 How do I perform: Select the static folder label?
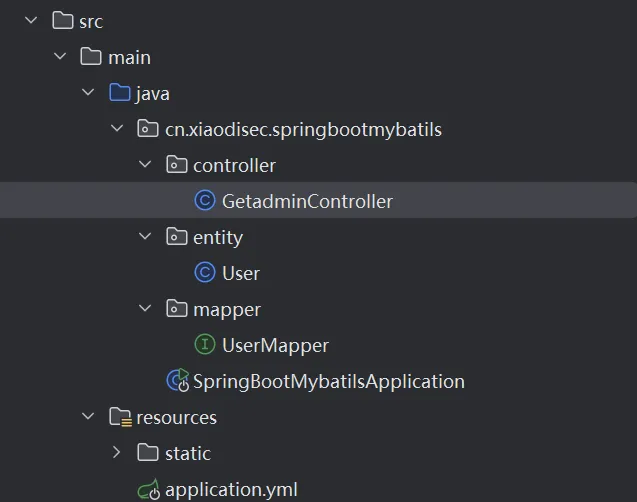click(x=188, y=453)
